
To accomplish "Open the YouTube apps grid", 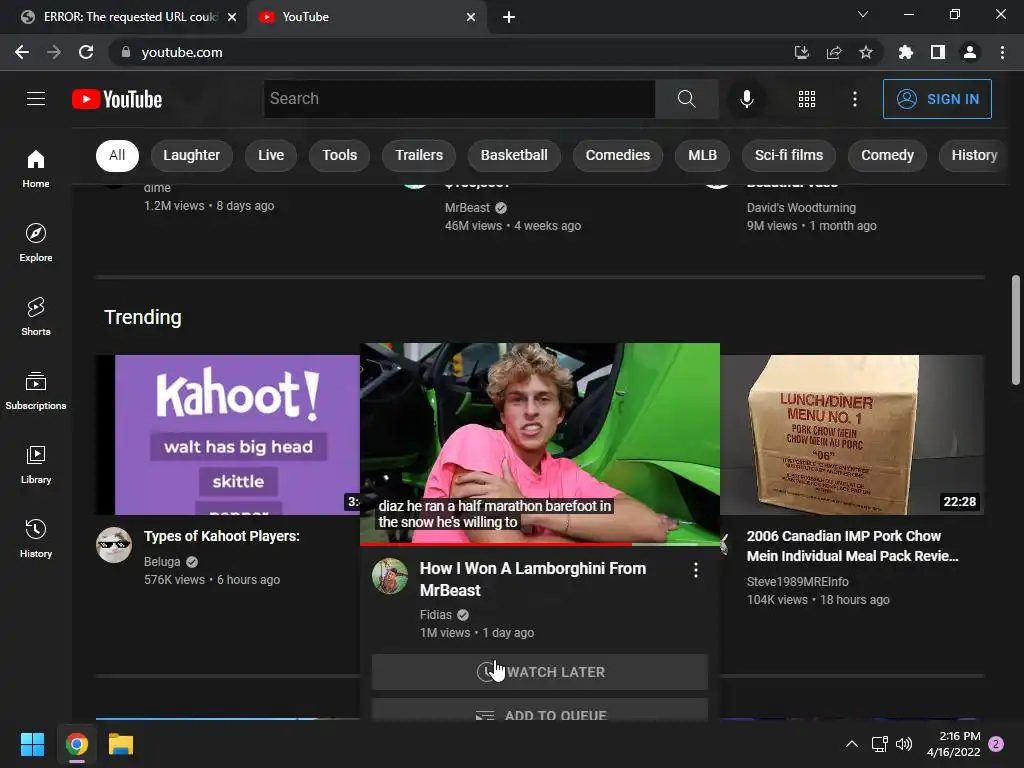I will point(807,99).
